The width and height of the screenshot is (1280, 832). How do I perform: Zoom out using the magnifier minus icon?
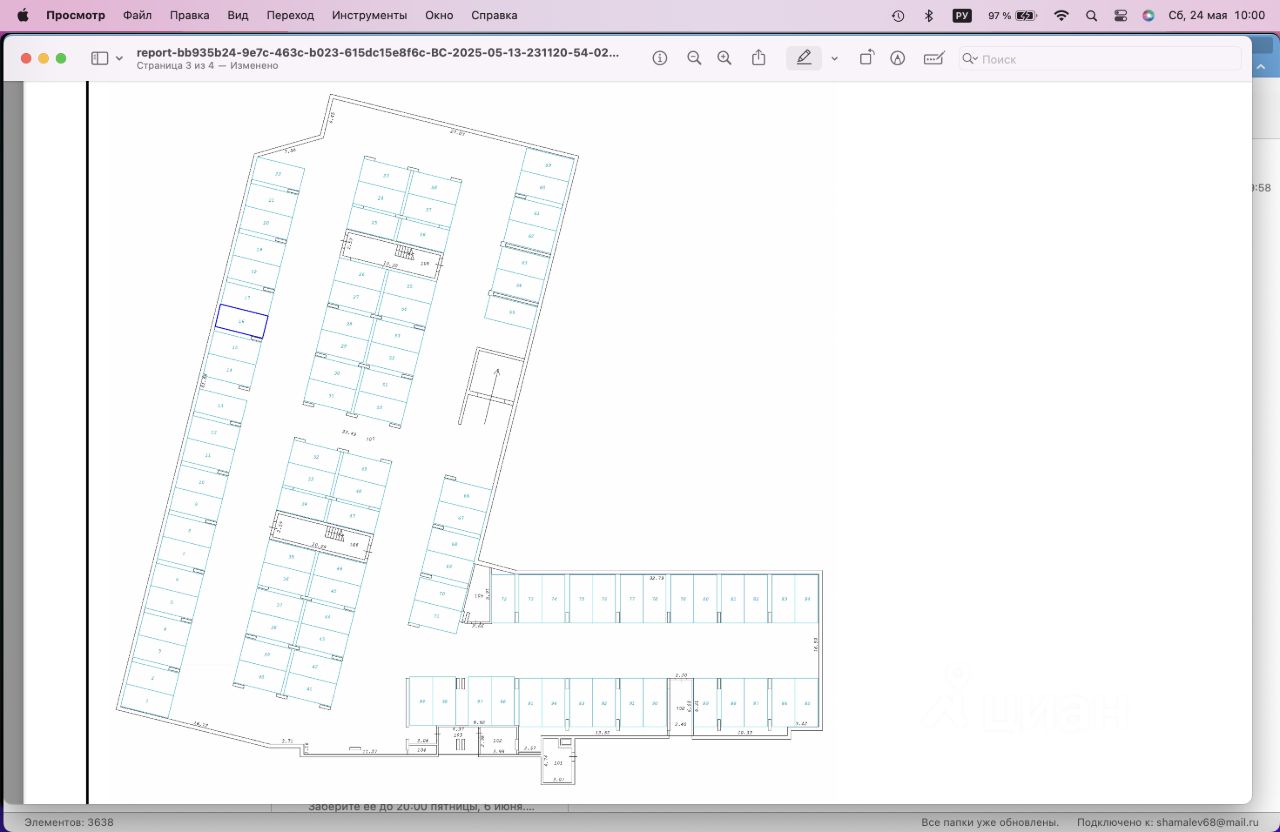[694, 59]
